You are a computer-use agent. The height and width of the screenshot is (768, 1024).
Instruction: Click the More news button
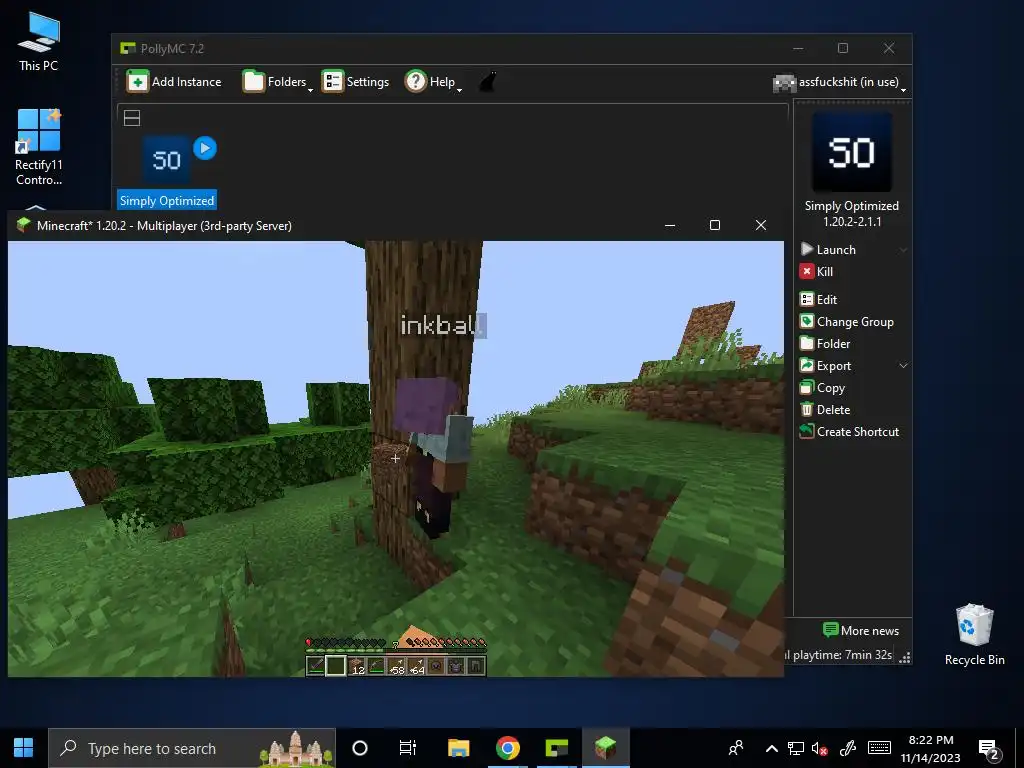pyautogui.click(x=861, y=630)
